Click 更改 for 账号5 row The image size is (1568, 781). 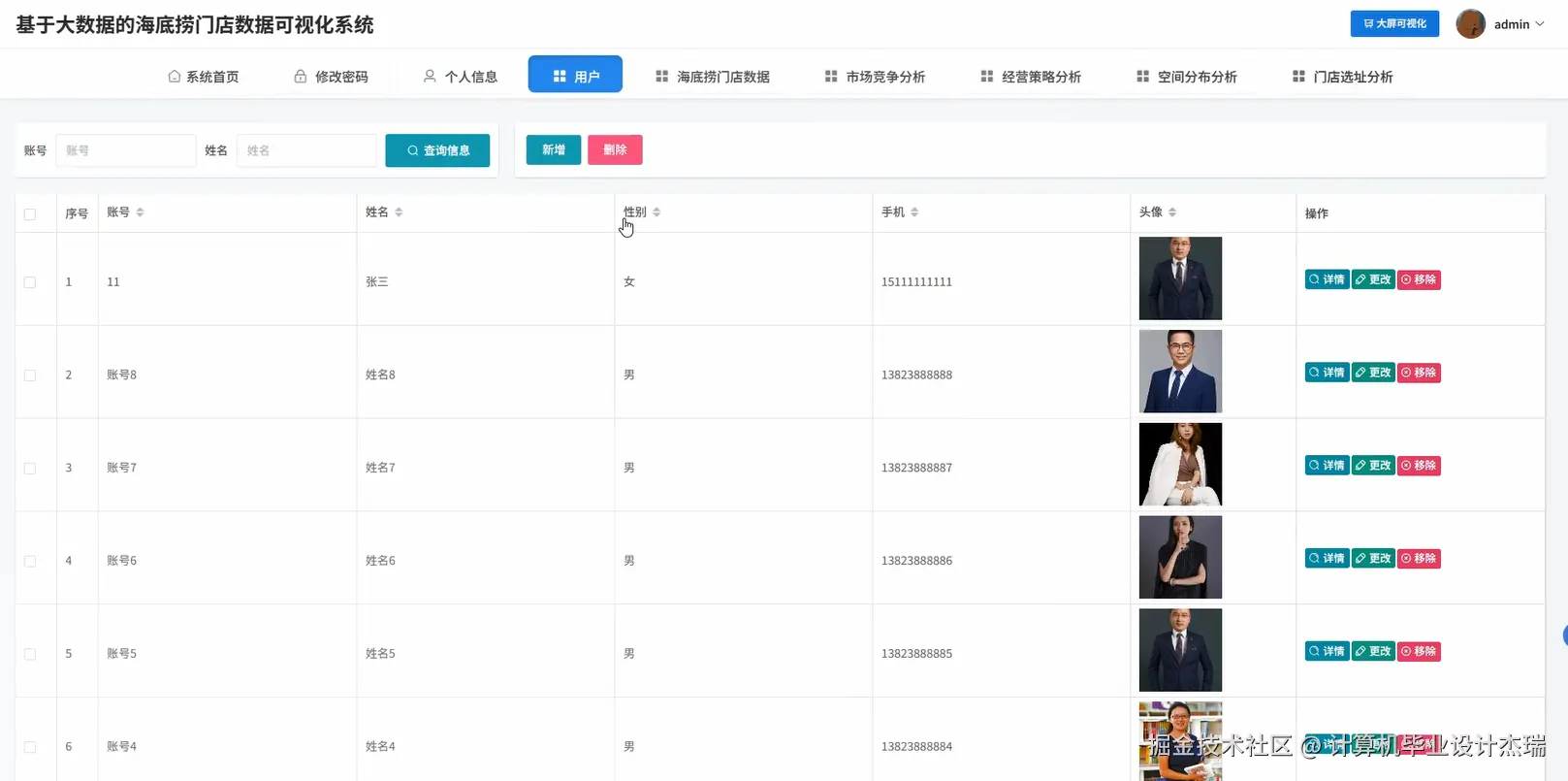point(1373,652)
